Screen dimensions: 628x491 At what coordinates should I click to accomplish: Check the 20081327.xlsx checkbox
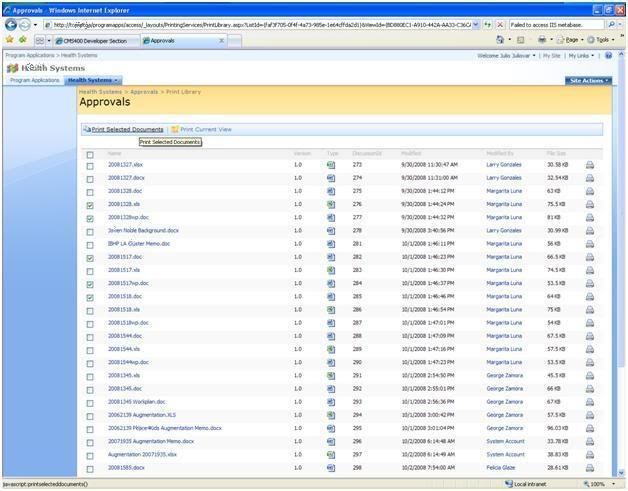click(x=90, y=166)
